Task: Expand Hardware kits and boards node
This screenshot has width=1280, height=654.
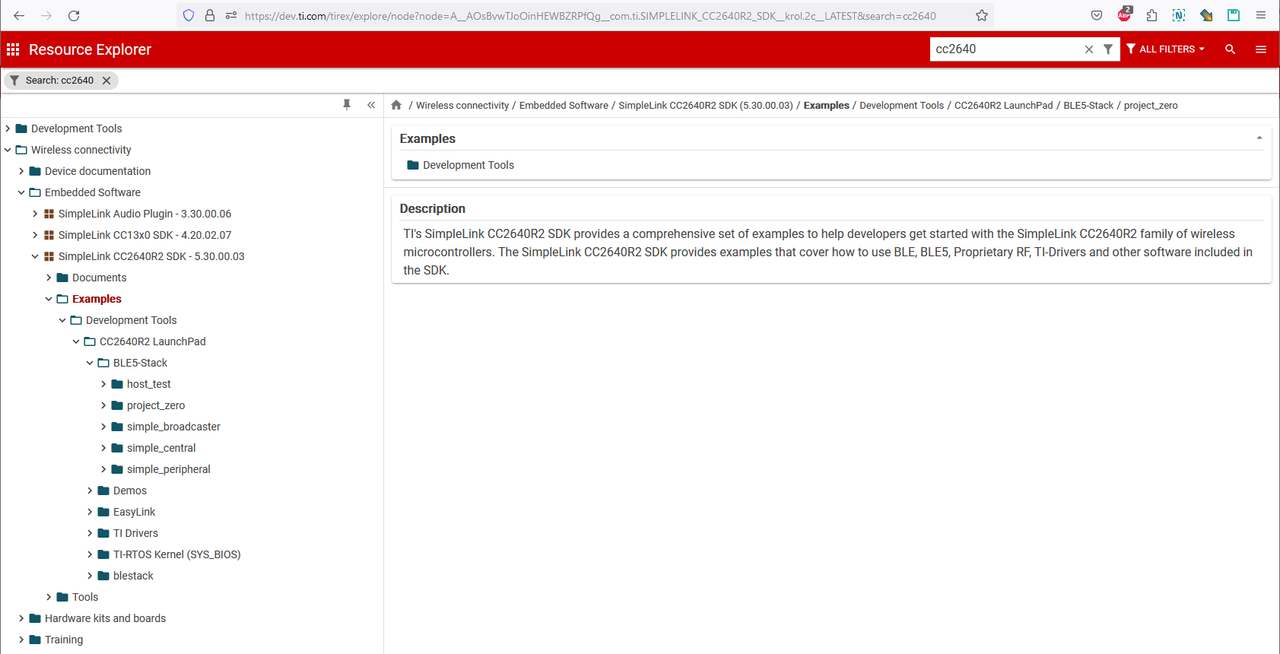Action: coord(22,618)
